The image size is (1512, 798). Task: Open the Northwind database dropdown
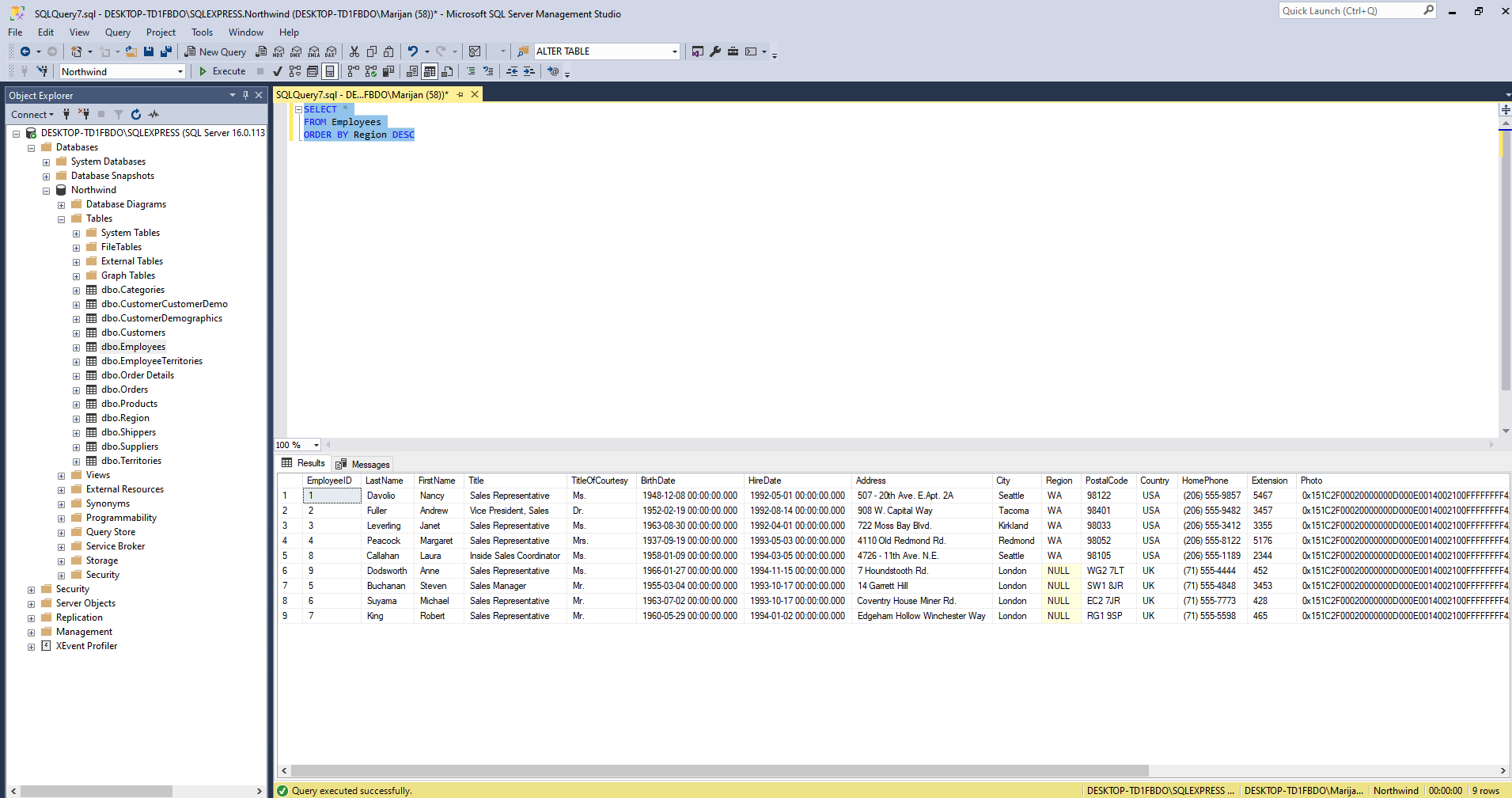[x=180, y=71]
